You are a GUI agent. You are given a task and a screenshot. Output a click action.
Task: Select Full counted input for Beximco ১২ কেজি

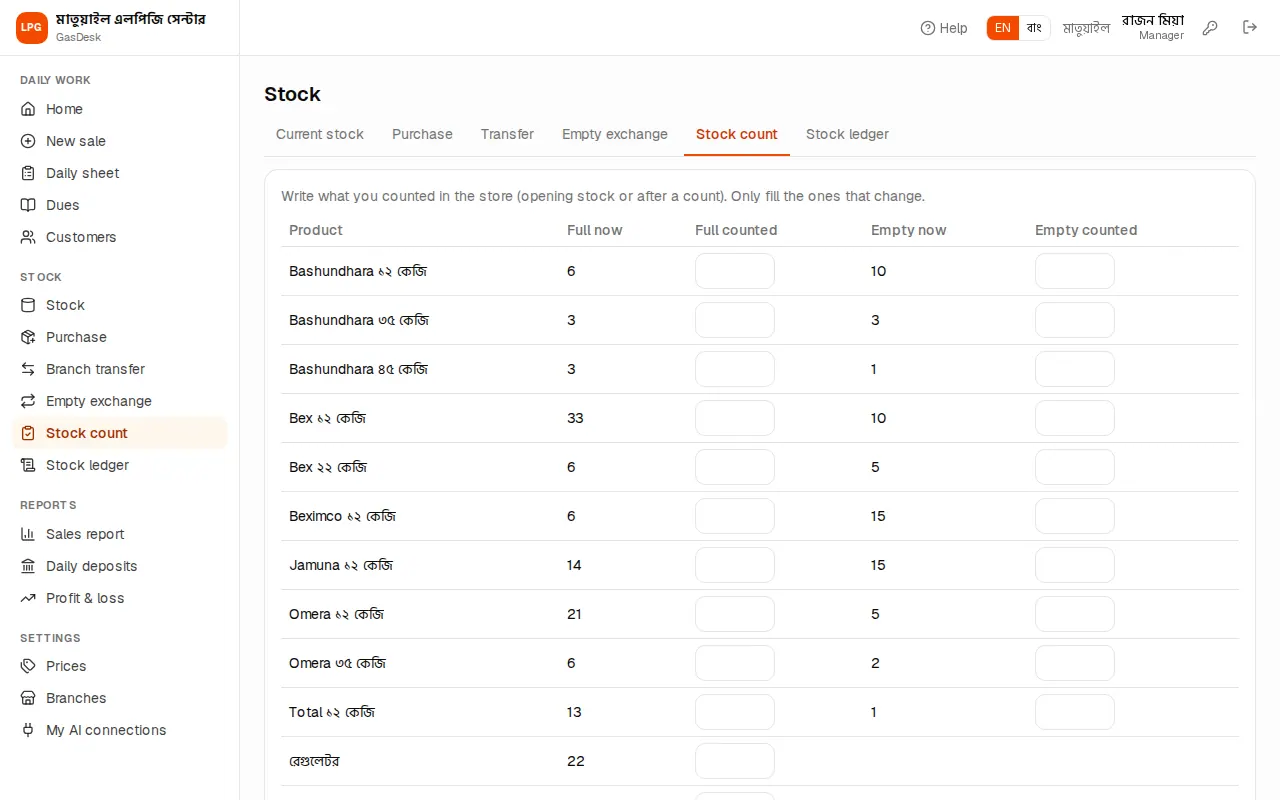[735, 516]
